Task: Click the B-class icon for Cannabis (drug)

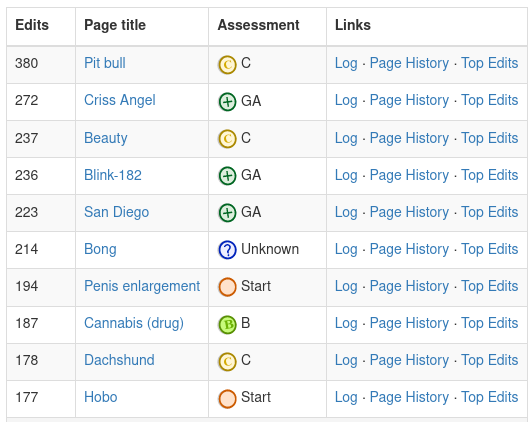Action: [227, 324]
